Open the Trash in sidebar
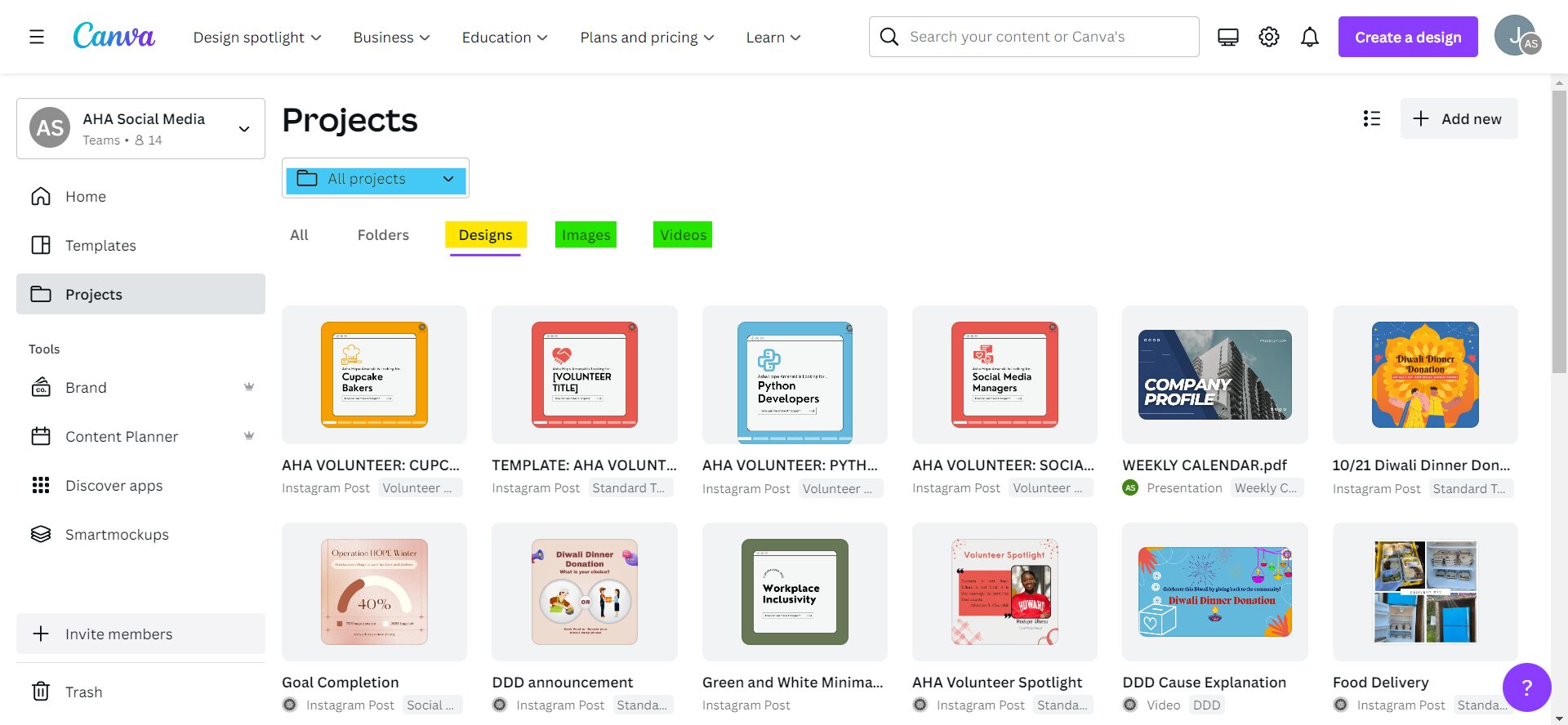 pos(83,692)
